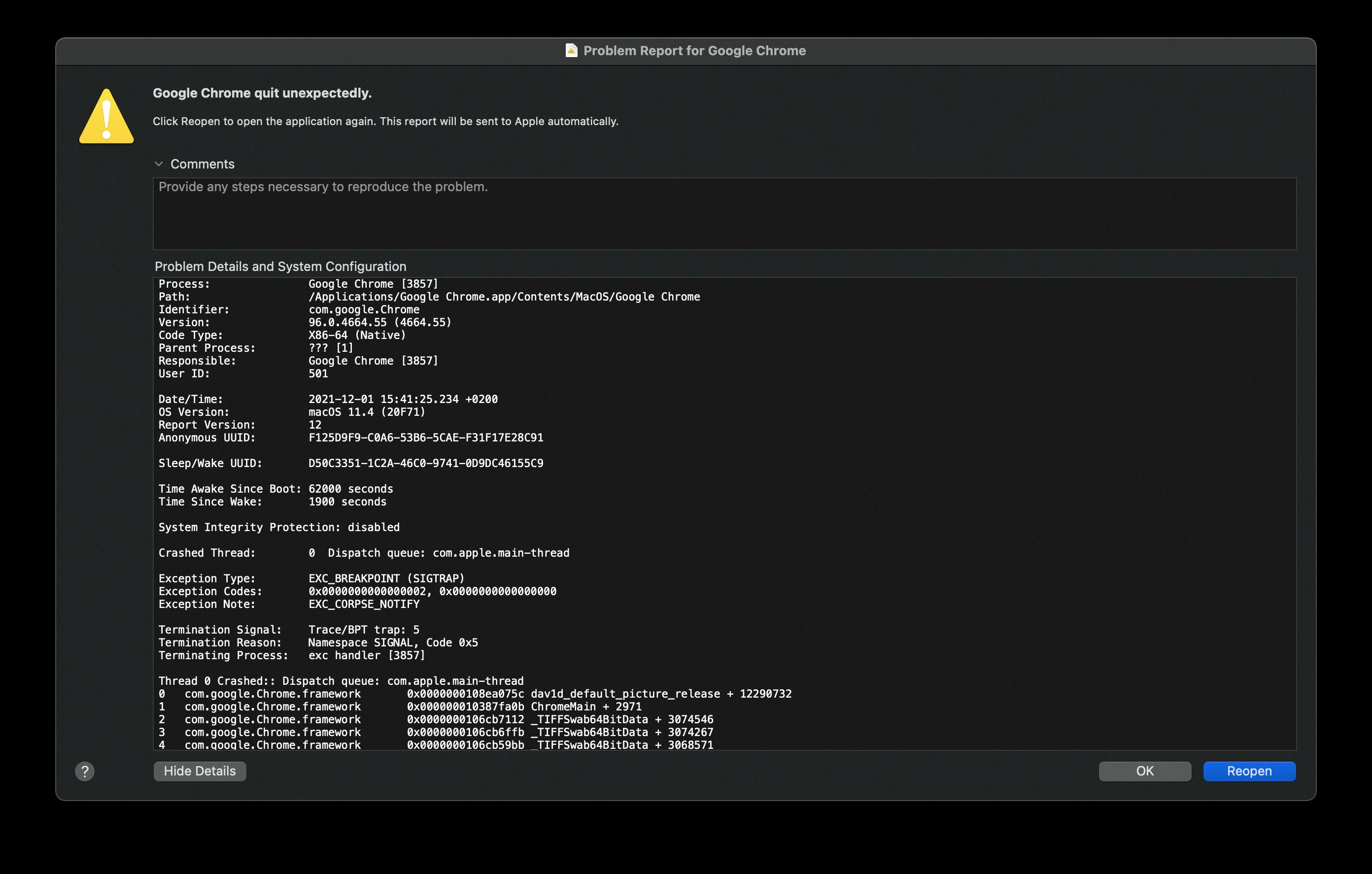Click the Time Since Wake '1900 seconds'
This screenshot has width=1372, height=874.
(347, 502)
